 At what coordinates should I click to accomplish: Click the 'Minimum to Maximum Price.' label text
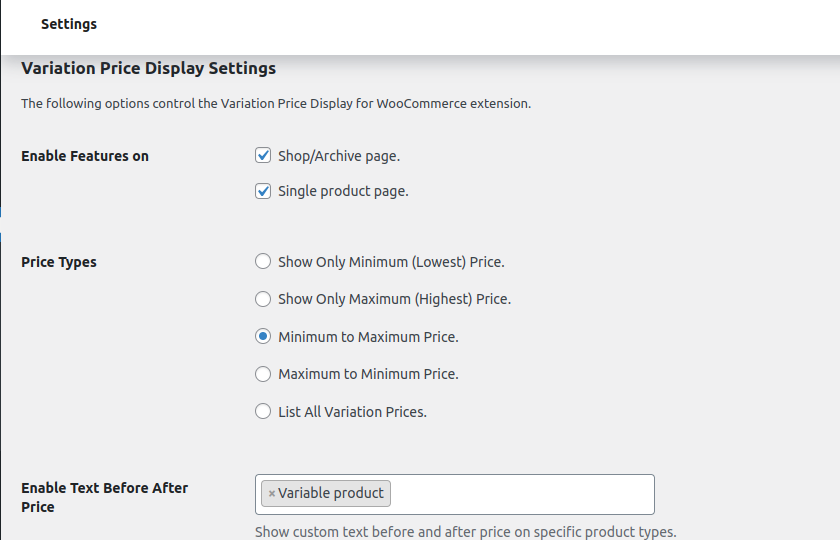pos(369,337)
